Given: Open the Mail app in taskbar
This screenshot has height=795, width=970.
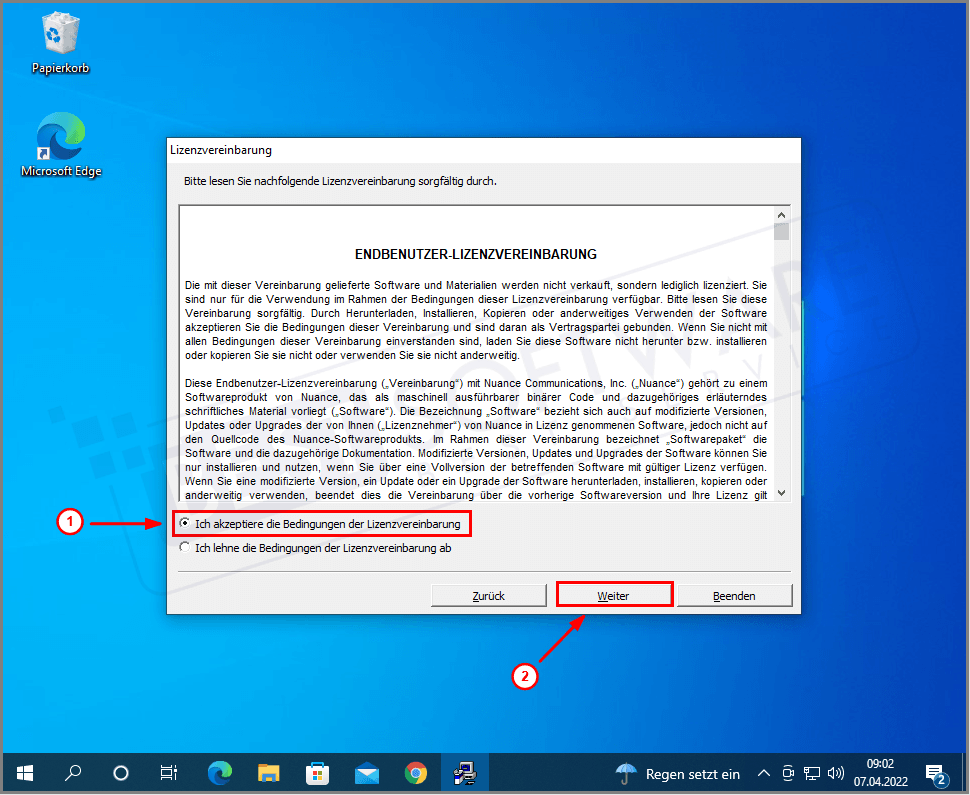Looking at the screenshot, I should tap(366, 773).
